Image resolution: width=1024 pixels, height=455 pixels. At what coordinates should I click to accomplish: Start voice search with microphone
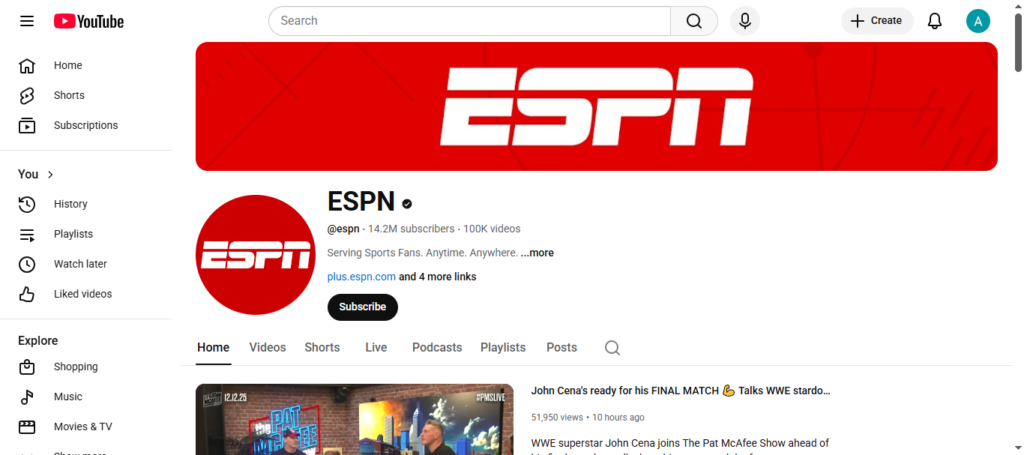[745, 21]
